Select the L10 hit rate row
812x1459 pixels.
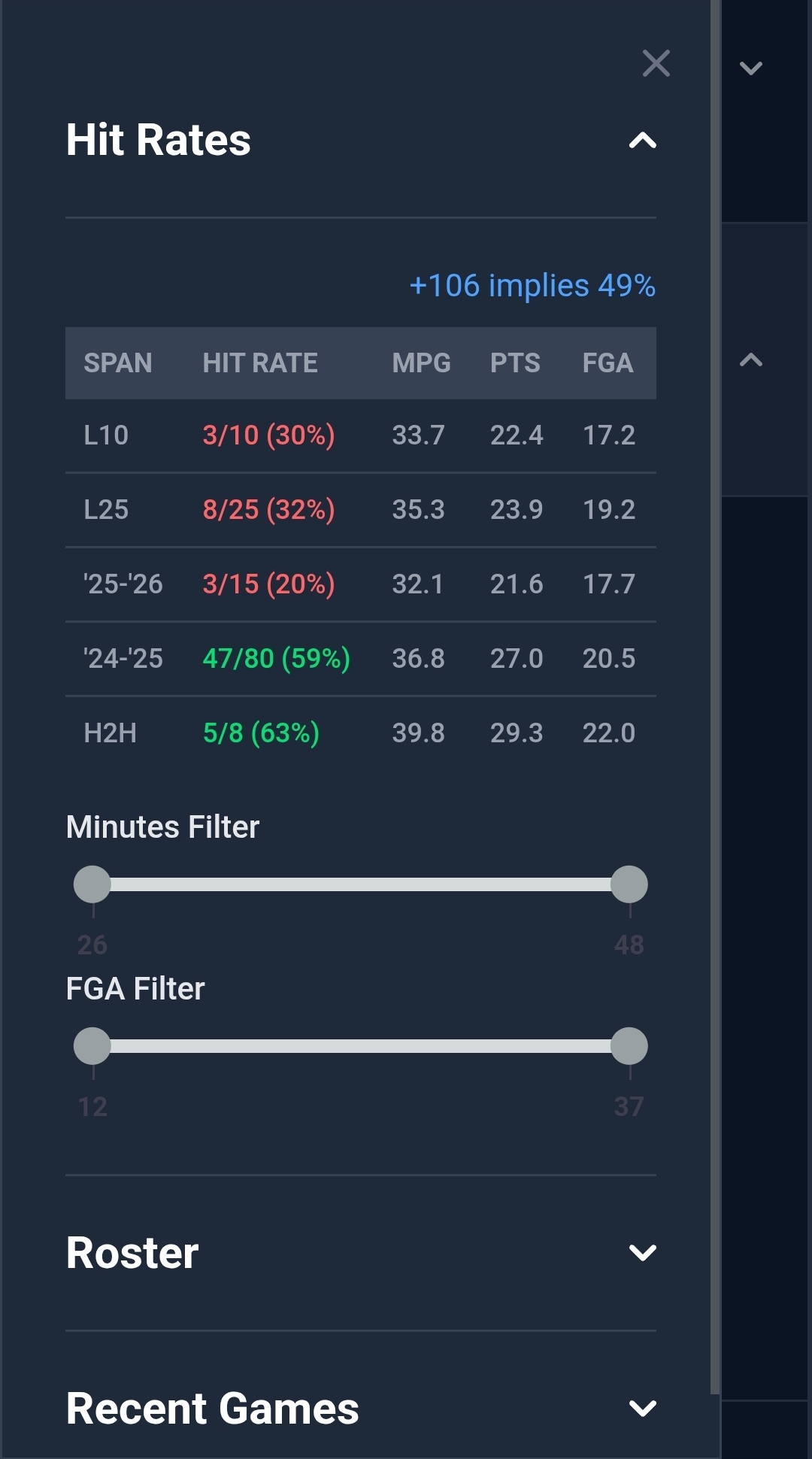click(x=361, y=435)
